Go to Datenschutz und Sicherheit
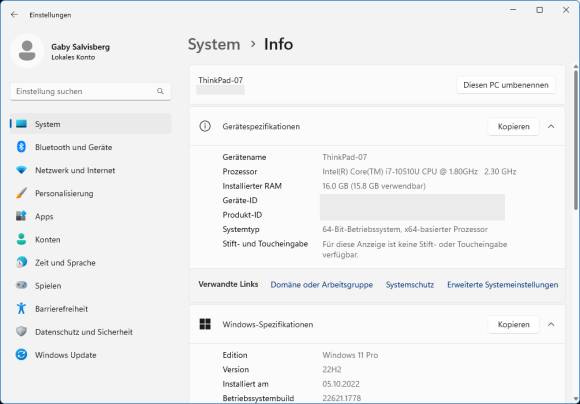Viewport: 580px width, 404px height. (x=91, y=332)
